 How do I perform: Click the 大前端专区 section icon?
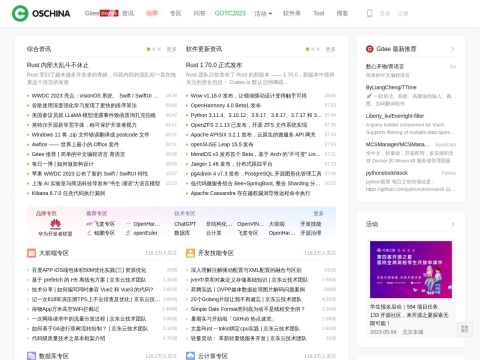(31, 253)
